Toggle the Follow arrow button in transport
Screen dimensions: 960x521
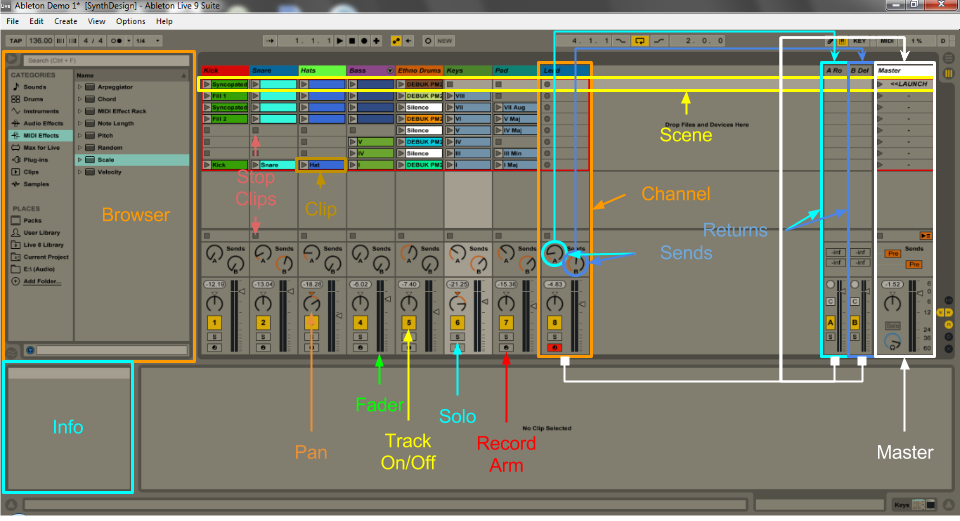[270, 41]
